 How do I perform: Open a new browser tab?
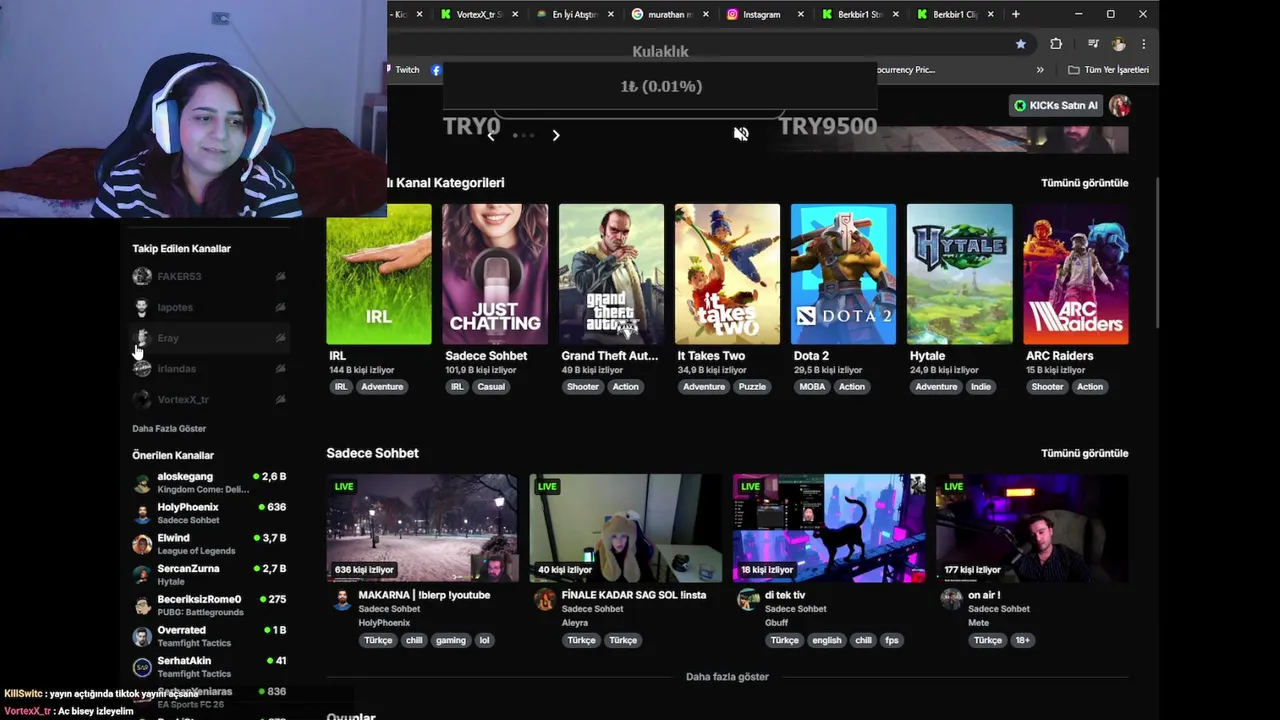(x=1016, y=14)
